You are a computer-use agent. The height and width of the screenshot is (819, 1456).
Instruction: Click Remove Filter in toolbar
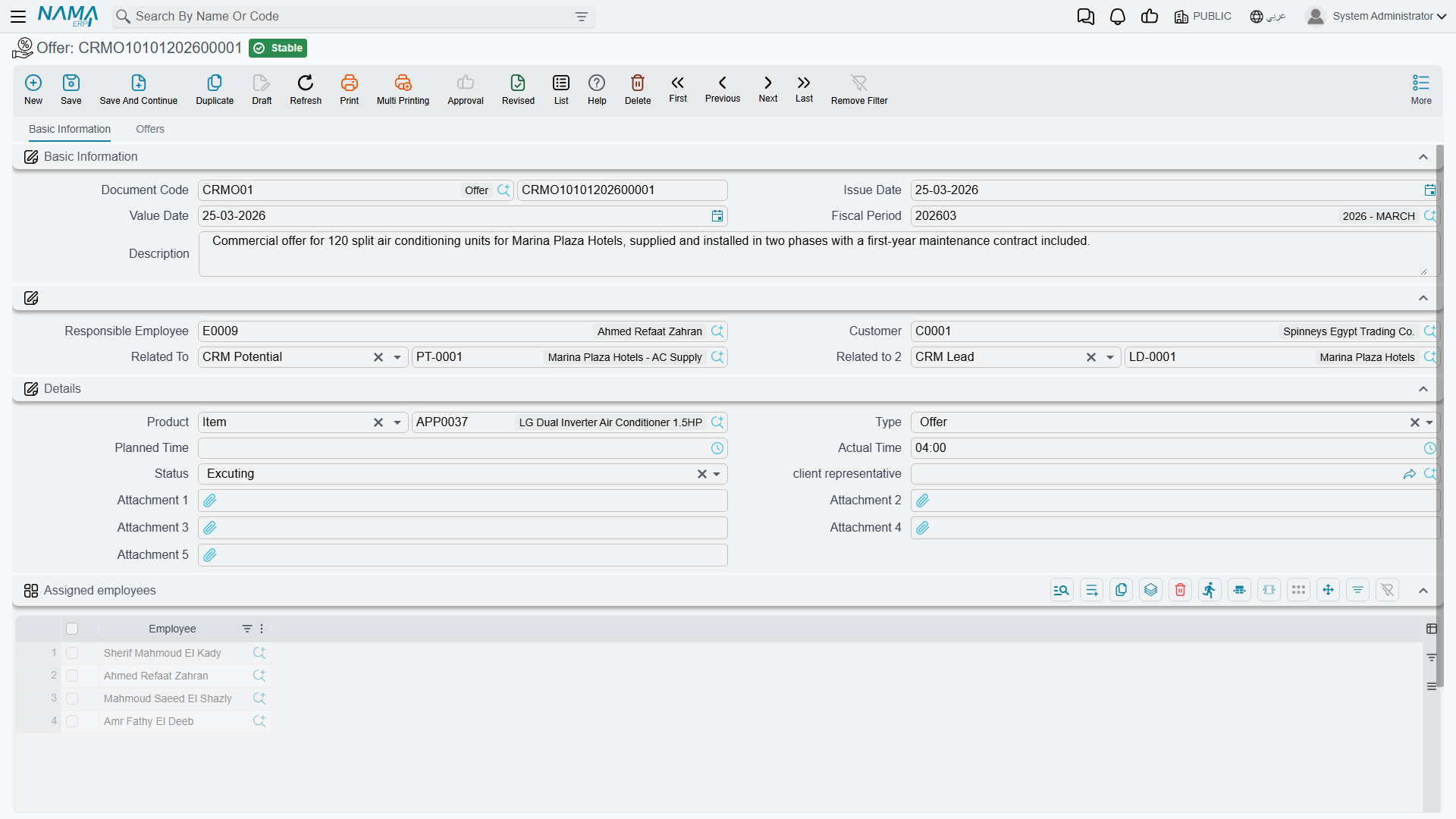(x=859, y=89)
